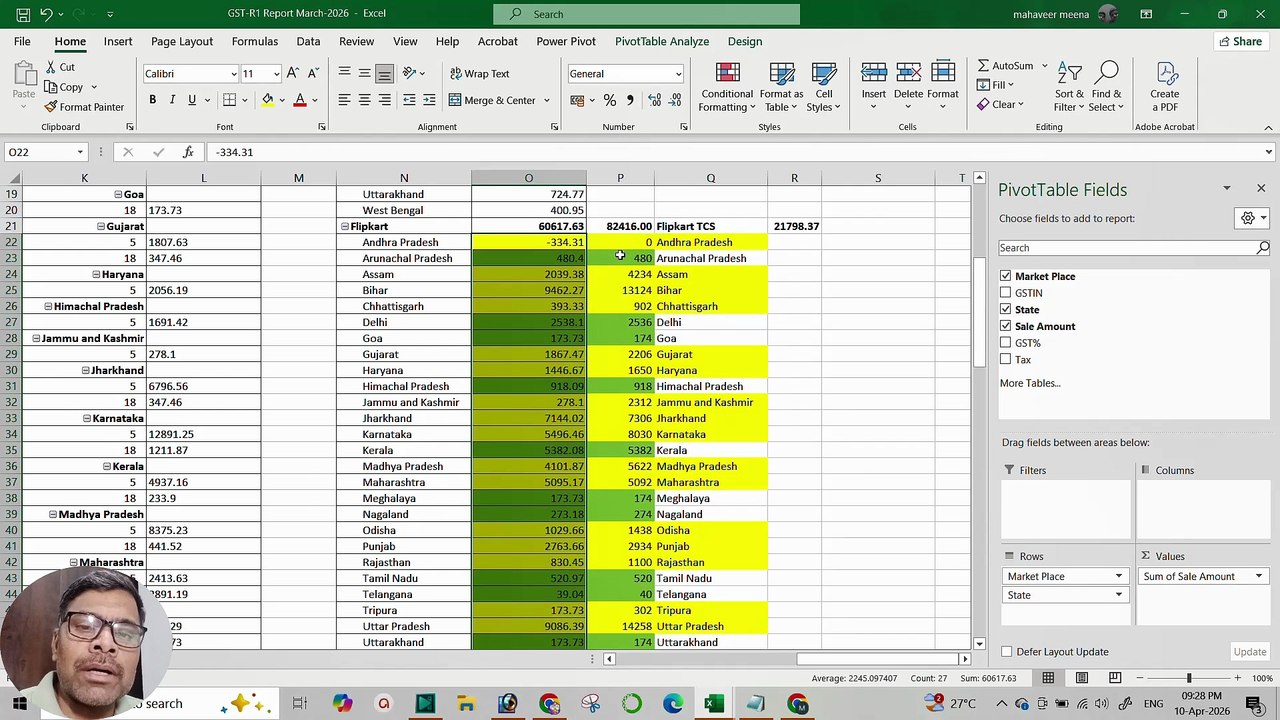
Task: Open Sum of Sale Amount dropdown
Action: [x=1258, y=576]
